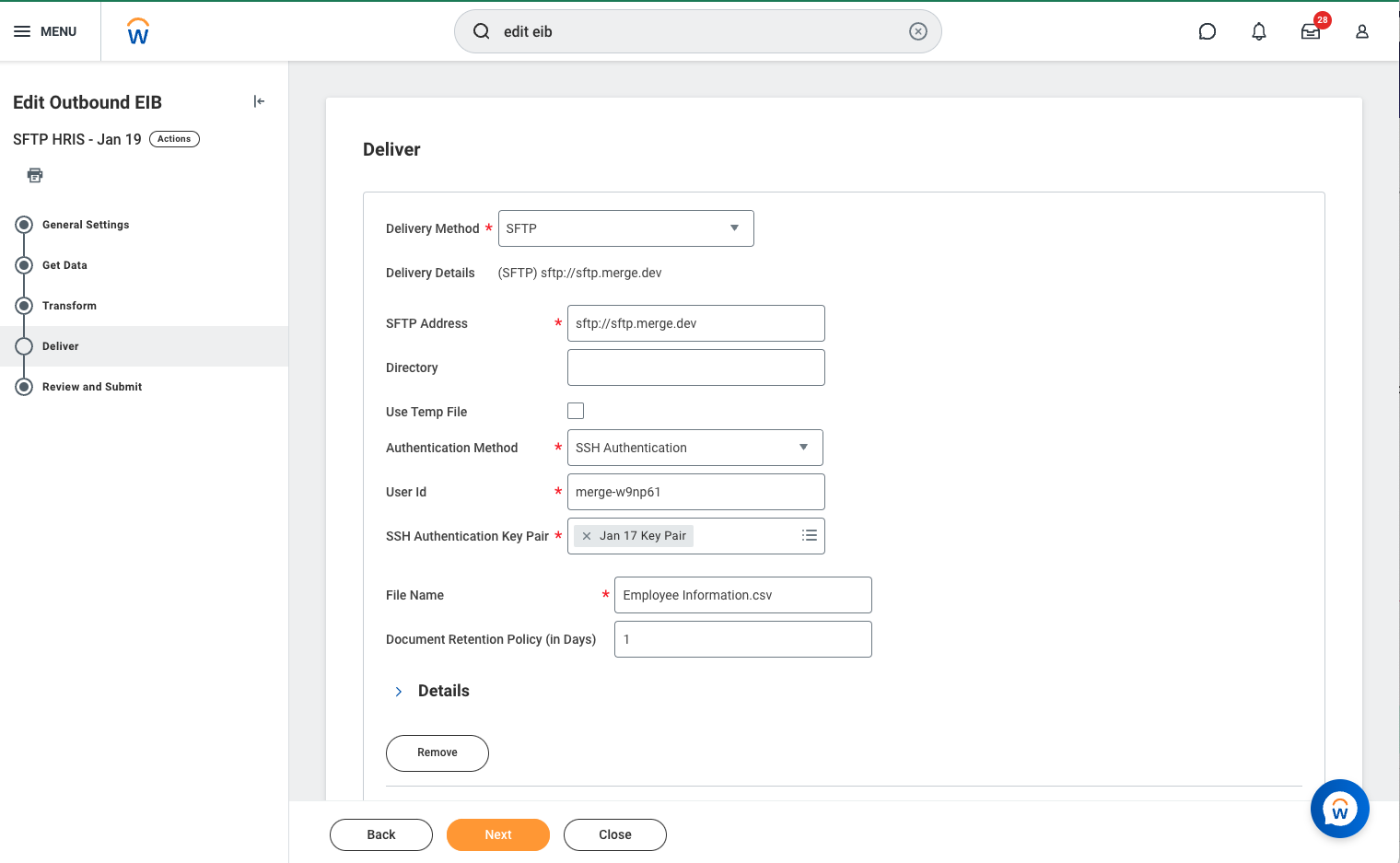The height and width of the screenshot is (863, 1400).
Task: Click the Remove button
Action: (x=437, y=752)
